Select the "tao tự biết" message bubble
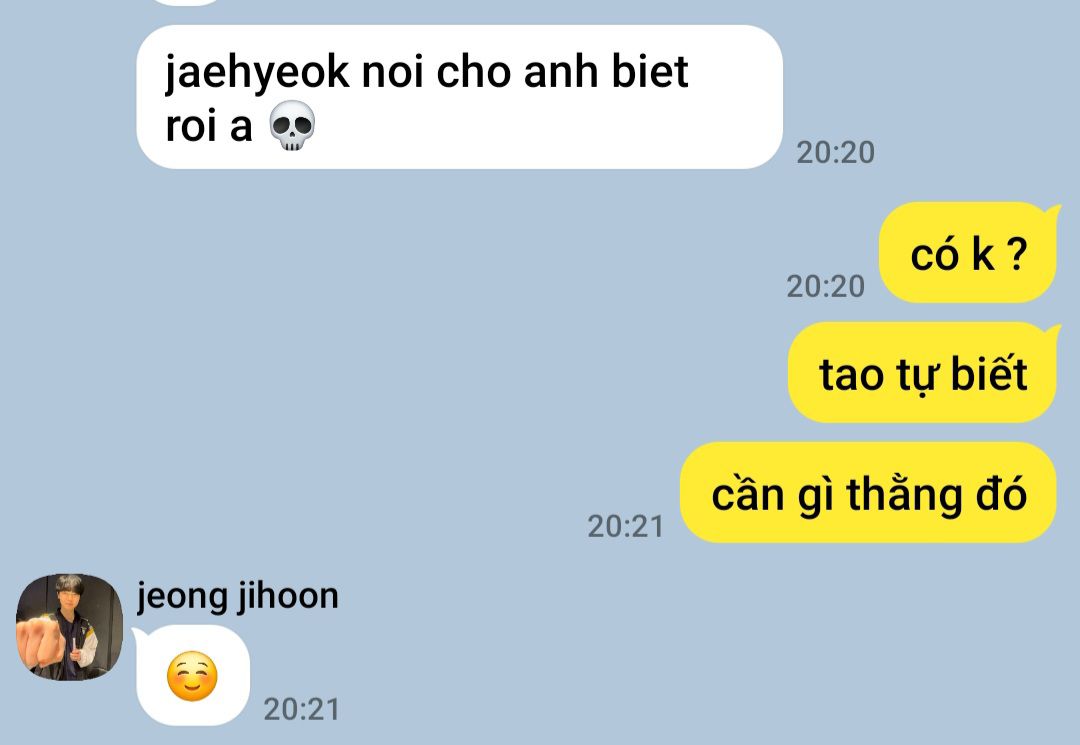Image resolution: width=1080 pixels, height=745 pixels. click(x=923, y=372)
